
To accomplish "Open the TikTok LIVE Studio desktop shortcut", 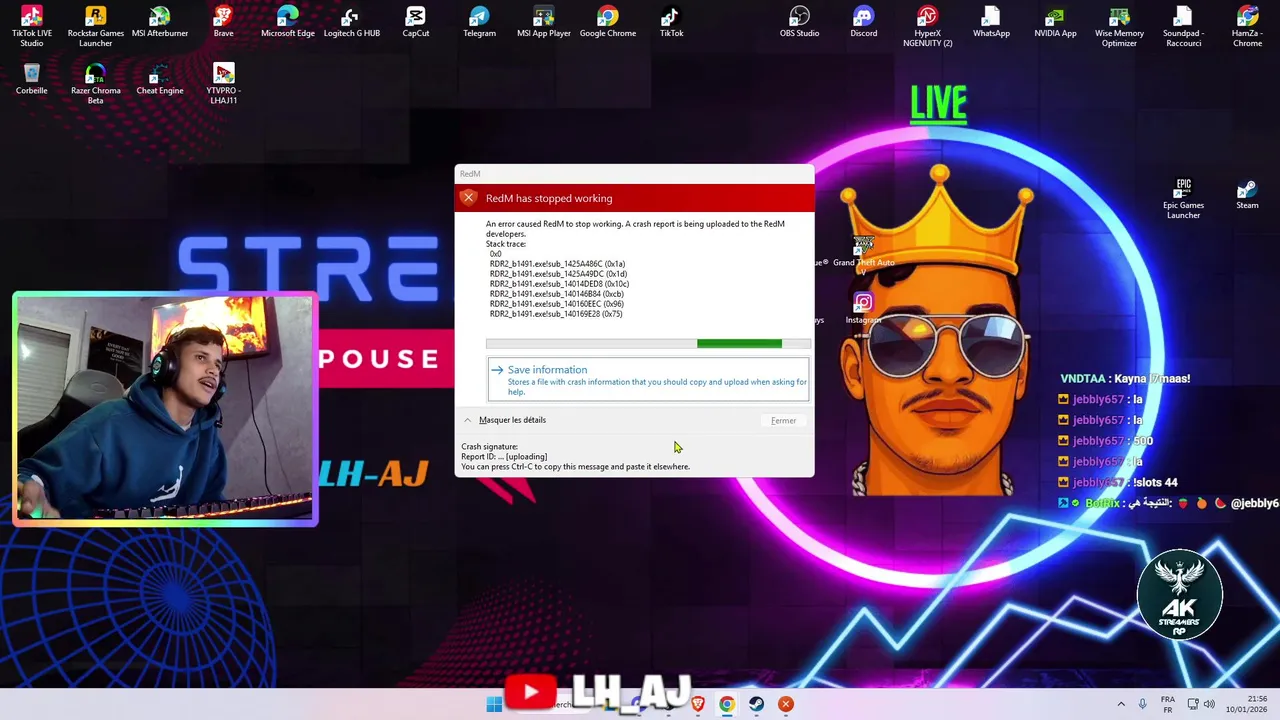I will [32, 26].
